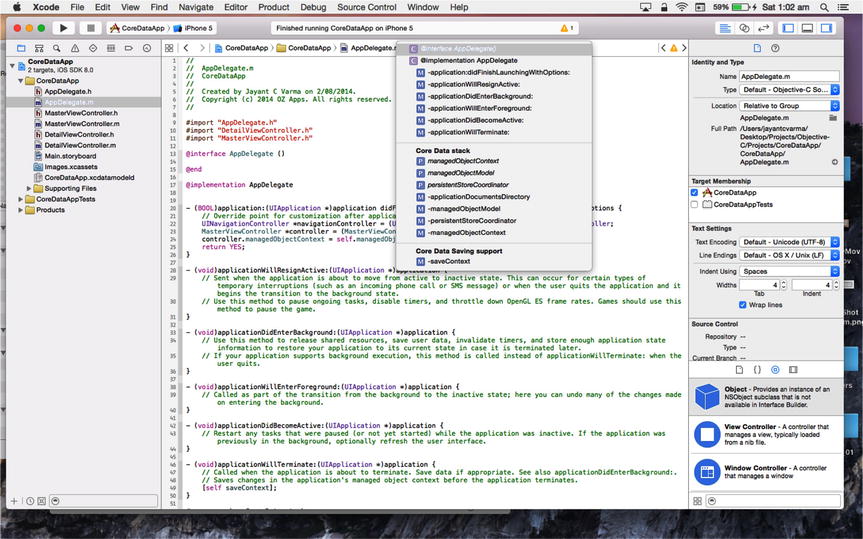Show Media library
863x539 pixels.
[793, 370]
